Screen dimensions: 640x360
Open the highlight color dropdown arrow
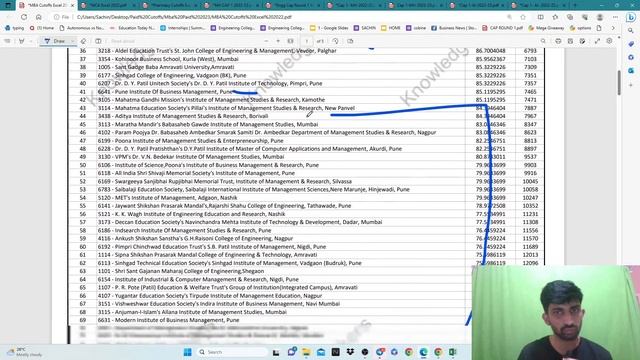click(x=31, y=41)
